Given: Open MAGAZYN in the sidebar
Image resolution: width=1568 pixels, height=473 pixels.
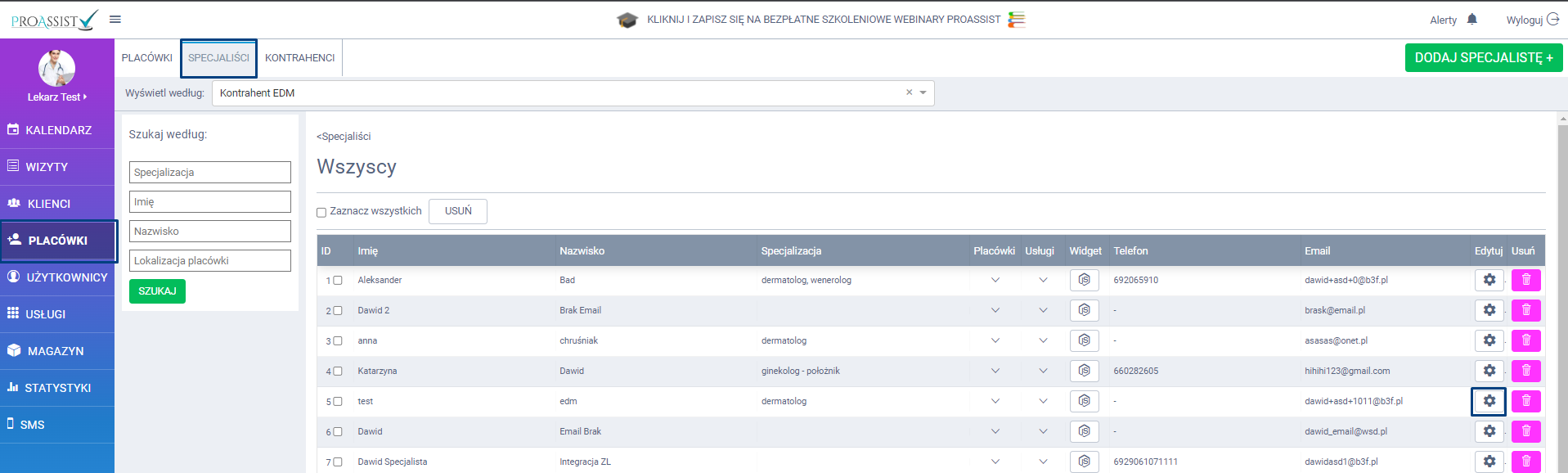Looking at the screenshot, I should 57,351.
